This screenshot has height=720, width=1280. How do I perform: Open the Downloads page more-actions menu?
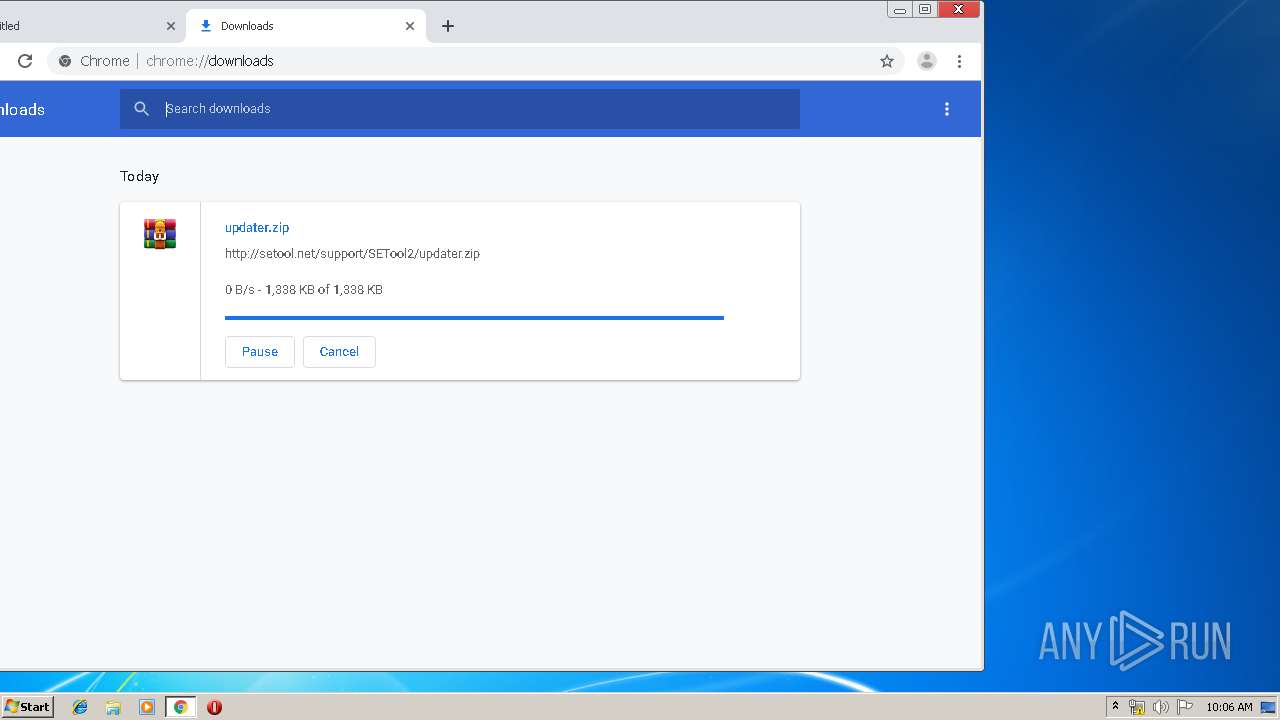[947, 109]
